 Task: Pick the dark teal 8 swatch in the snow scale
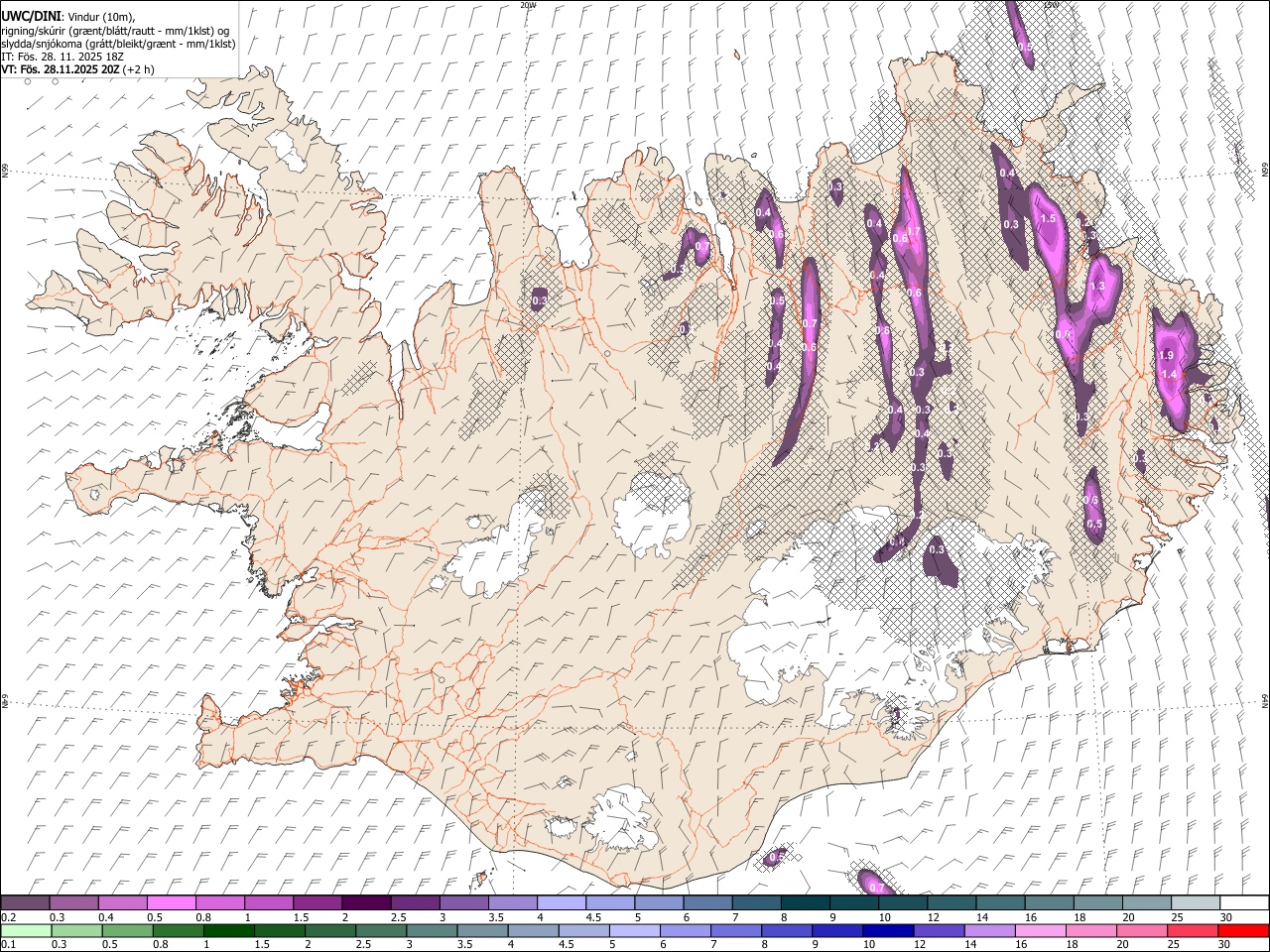[805, 903]
